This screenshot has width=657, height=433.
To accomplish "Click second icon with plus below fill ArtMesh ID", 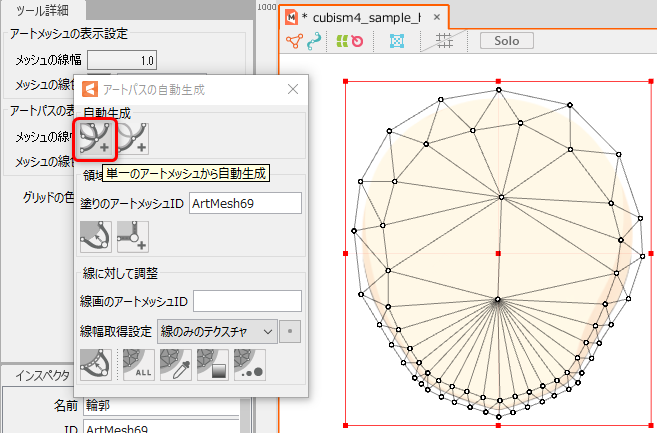I will coord(133,236).
